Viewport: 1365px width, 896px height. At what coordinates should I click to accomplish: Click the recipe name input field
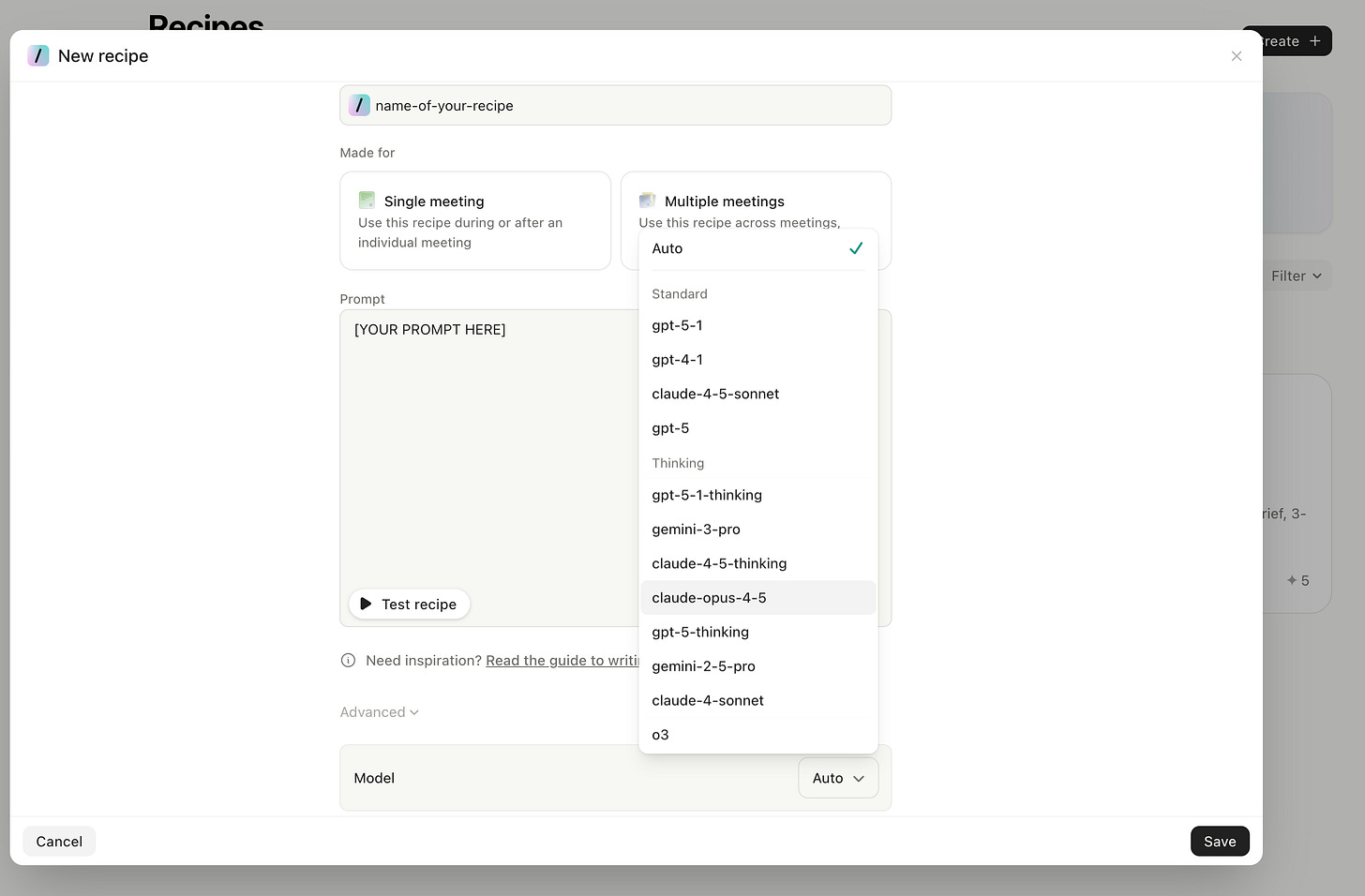[x=616, y=105]
